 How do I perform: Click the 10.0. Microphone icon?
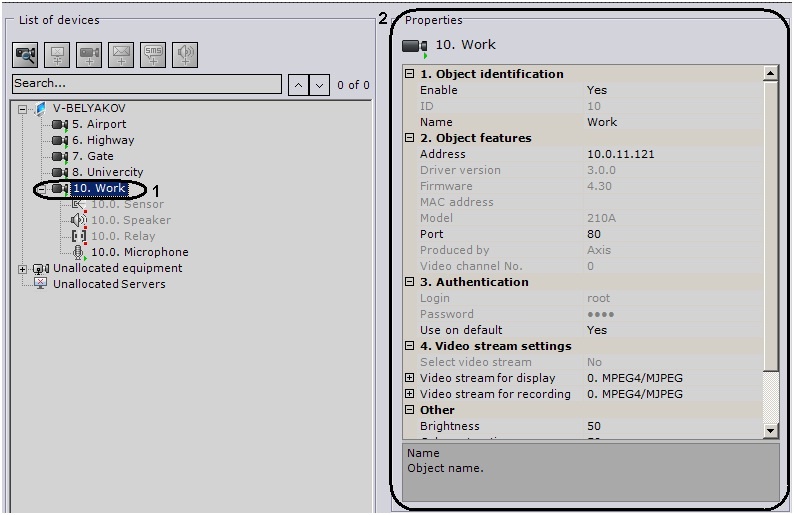[78, 252]
